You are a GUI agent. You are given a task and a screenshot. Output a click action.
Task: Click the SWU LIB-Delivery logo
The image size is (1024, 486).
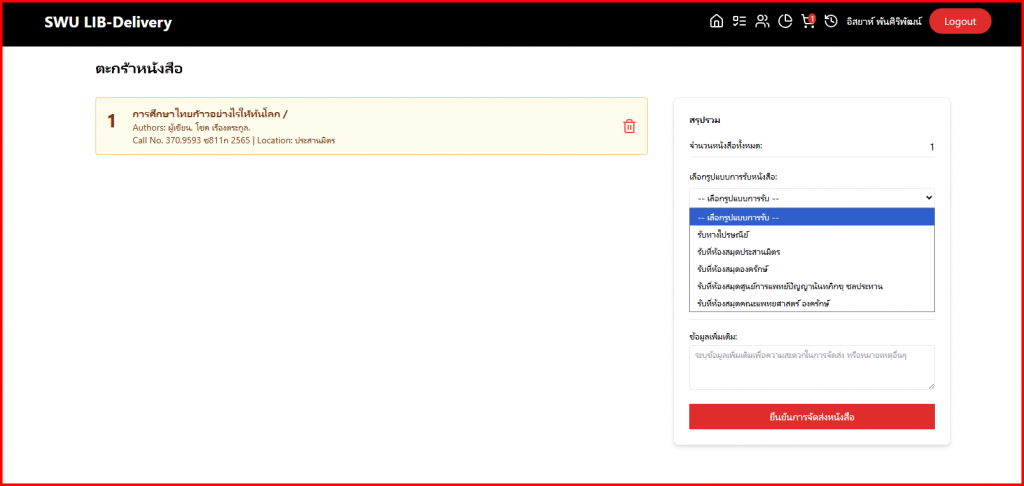pos(108,22)
